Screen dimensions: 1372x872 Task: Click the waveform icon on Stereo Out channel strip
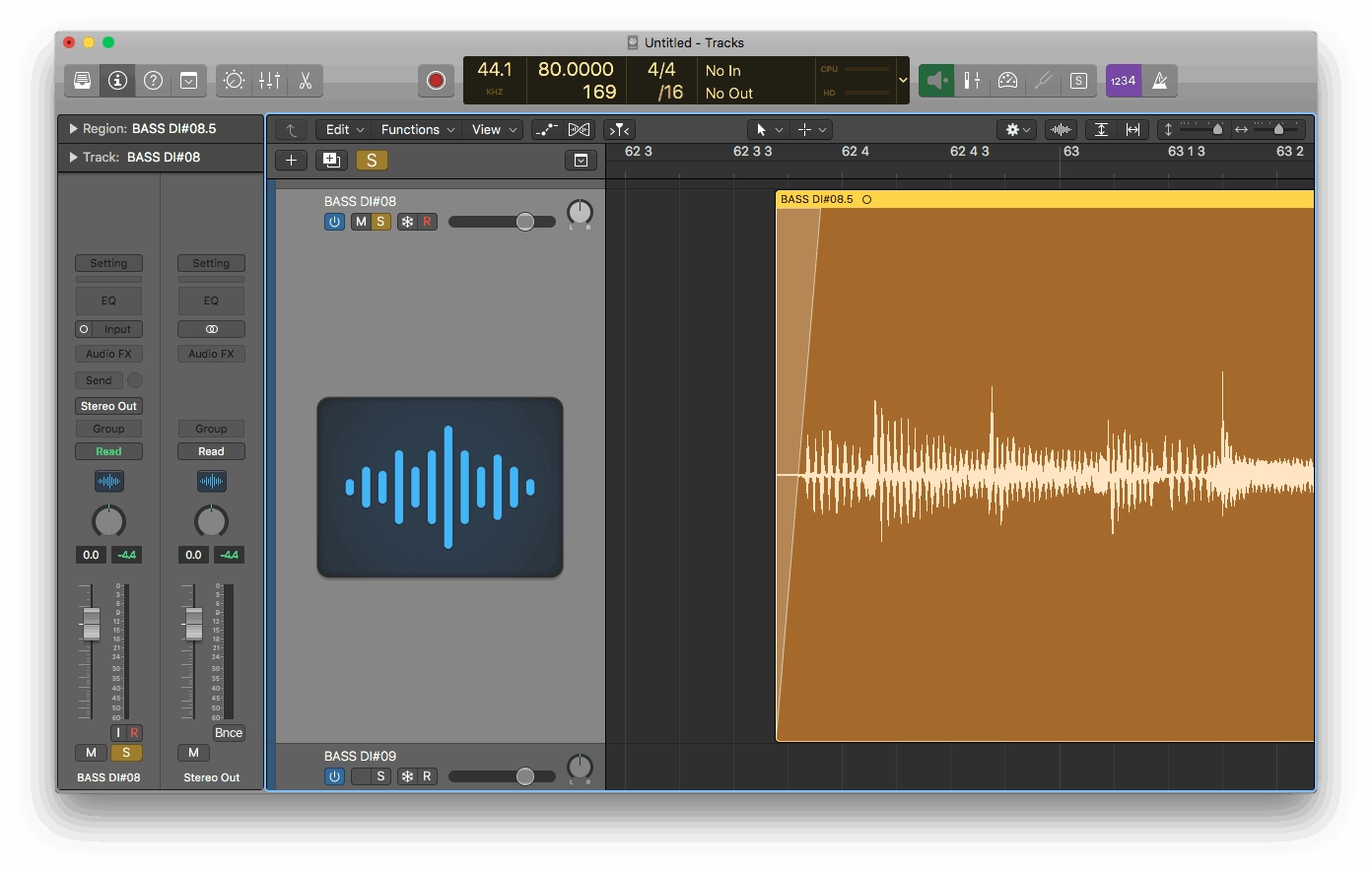(x=211, y=482)
